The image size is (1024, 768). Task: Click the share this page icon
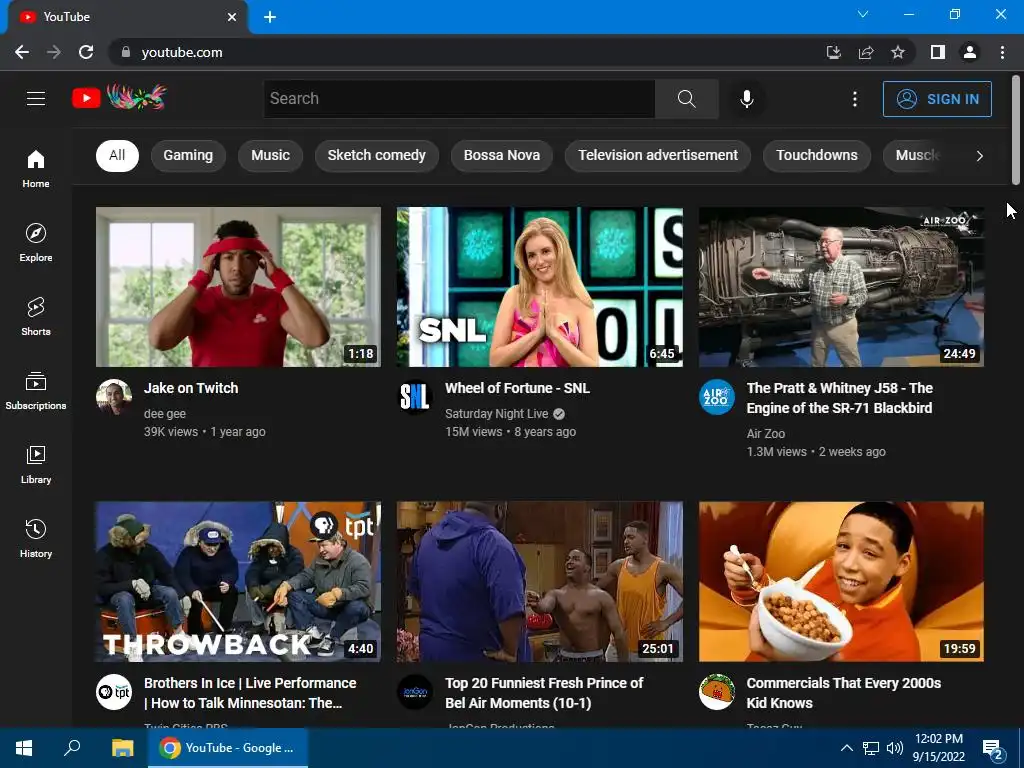click(x=866, y=52)
